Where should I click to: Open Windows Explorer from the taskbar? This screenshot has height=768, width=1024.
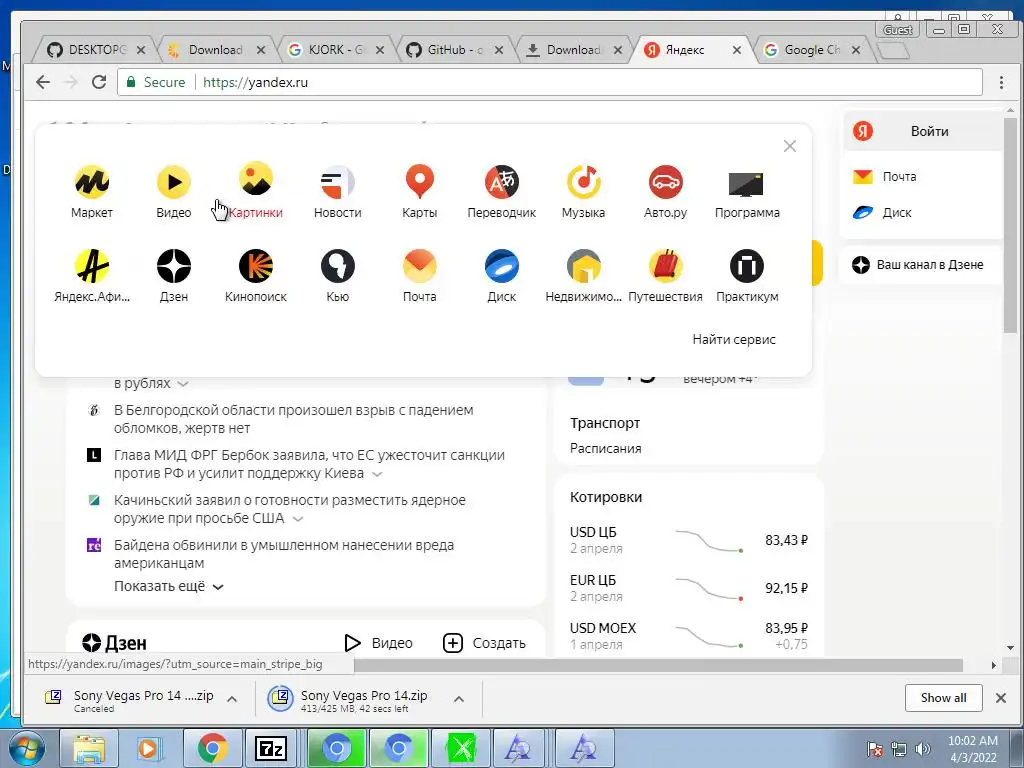(x=89, y=748)
